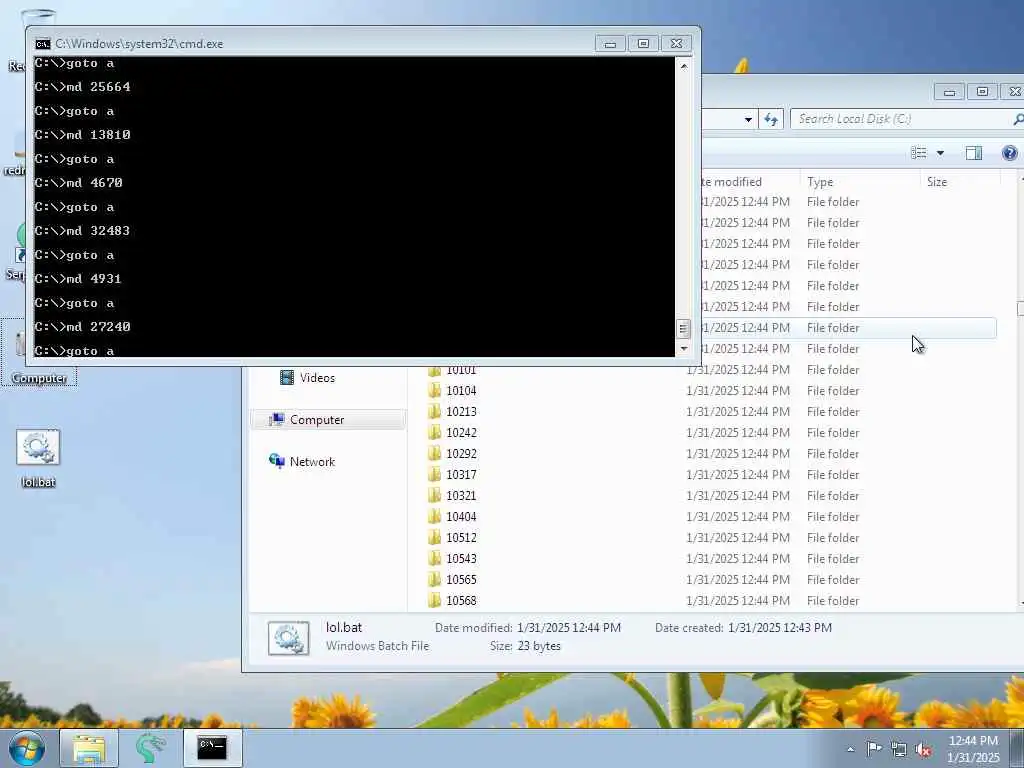1024x768 pixels.
Task: Select folder 10404
Action: 461,517
